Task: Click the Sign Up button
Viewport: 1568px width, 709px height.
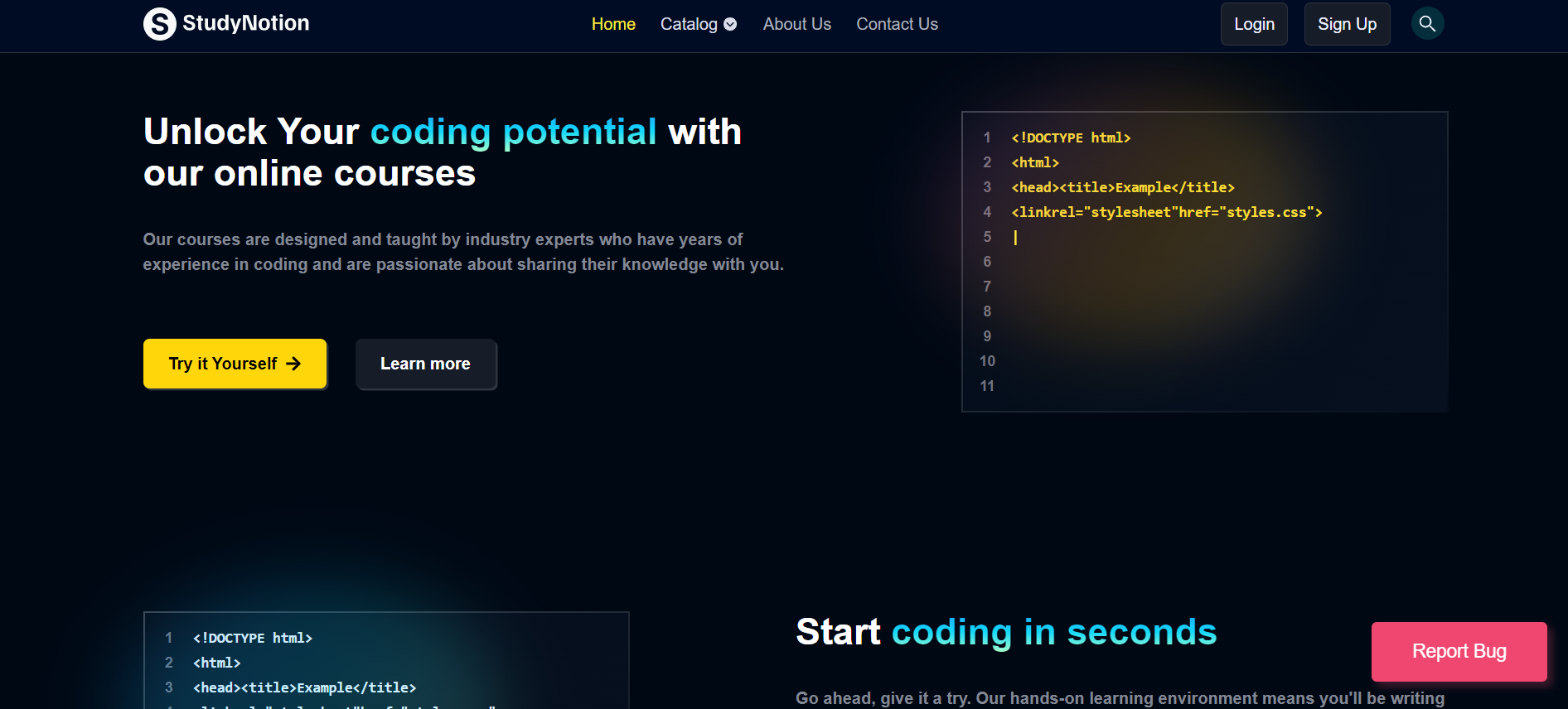Action: 1347,25
